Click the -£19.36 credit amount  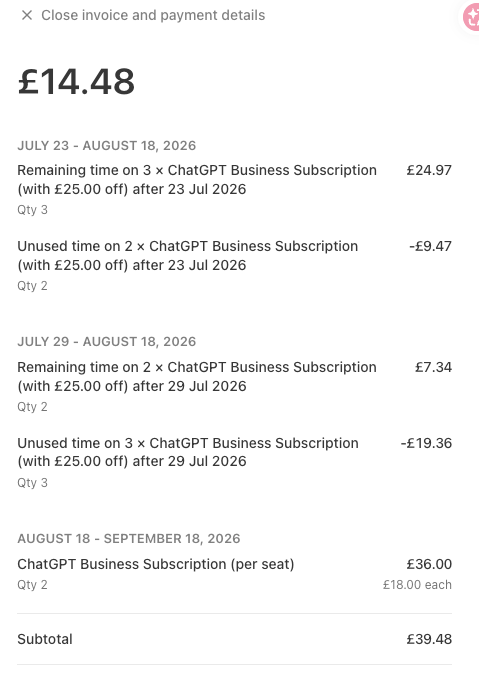pos(426,443)
